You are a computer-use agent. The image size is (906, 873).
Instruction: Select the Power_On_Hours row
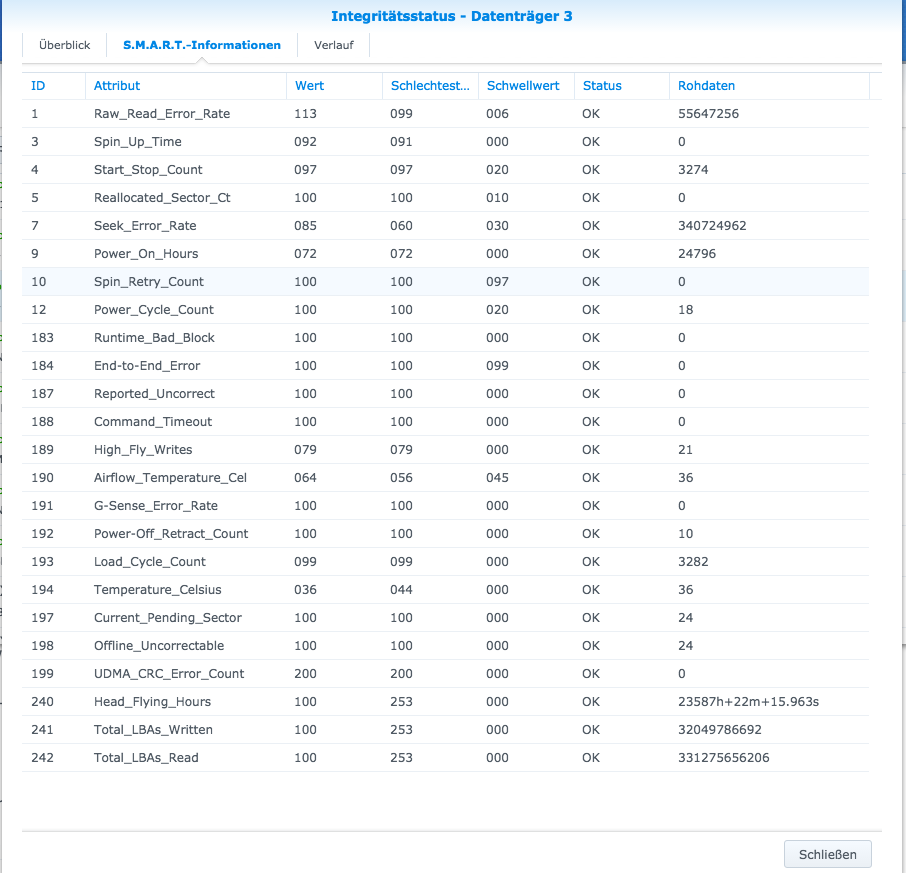(445, 254)
